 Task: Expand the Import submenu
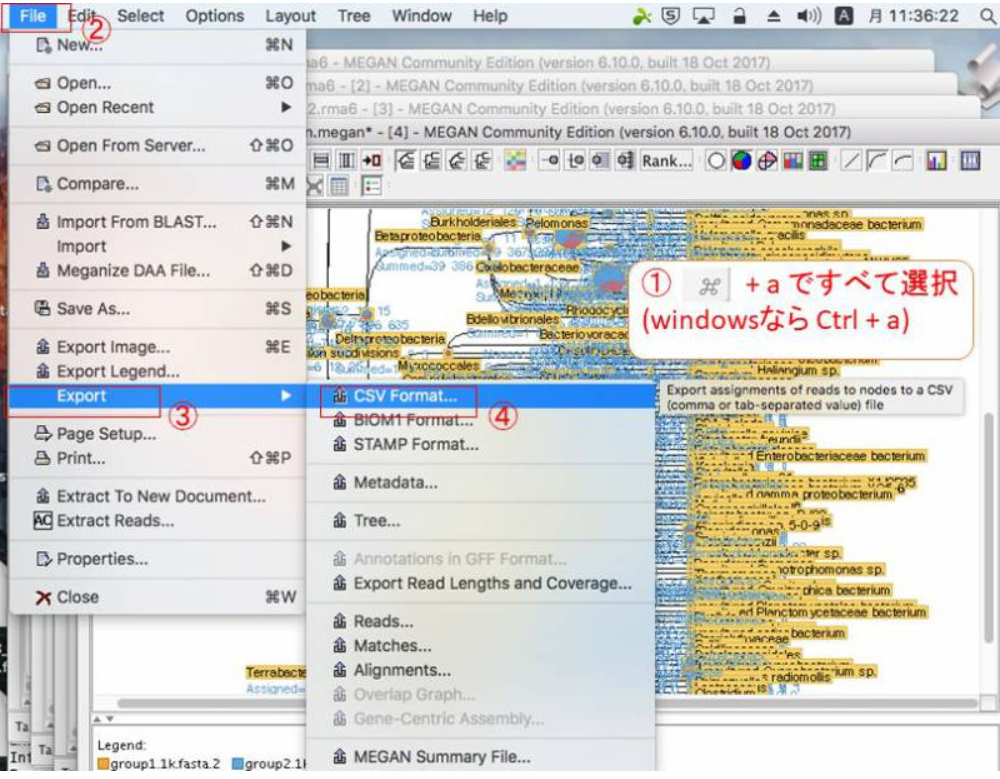click(x=158, y=246)
